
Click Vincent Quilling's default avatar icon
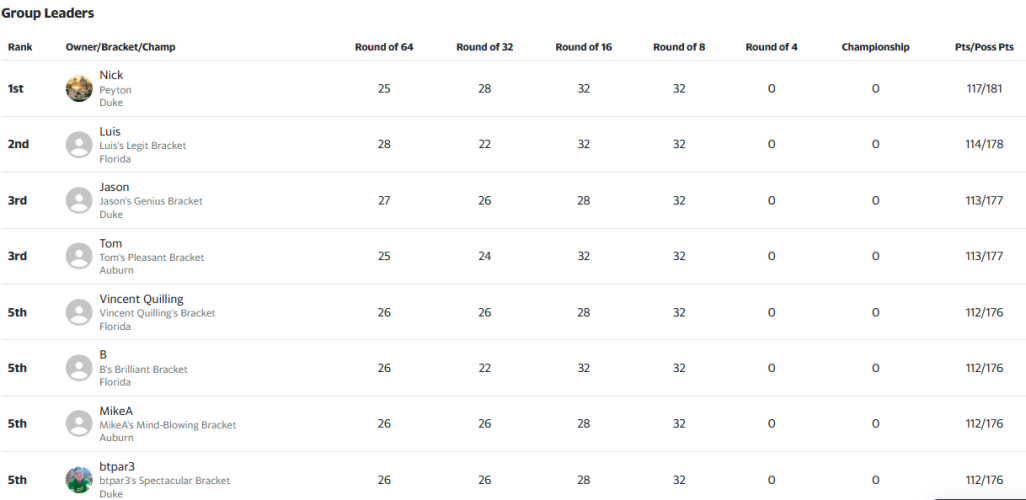point(79,312)
